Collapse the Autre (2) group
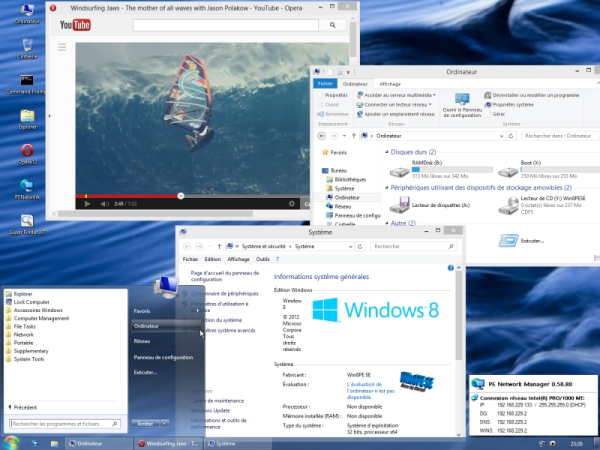The width and height of the screenshot is (600, 450). click(386, 223)
